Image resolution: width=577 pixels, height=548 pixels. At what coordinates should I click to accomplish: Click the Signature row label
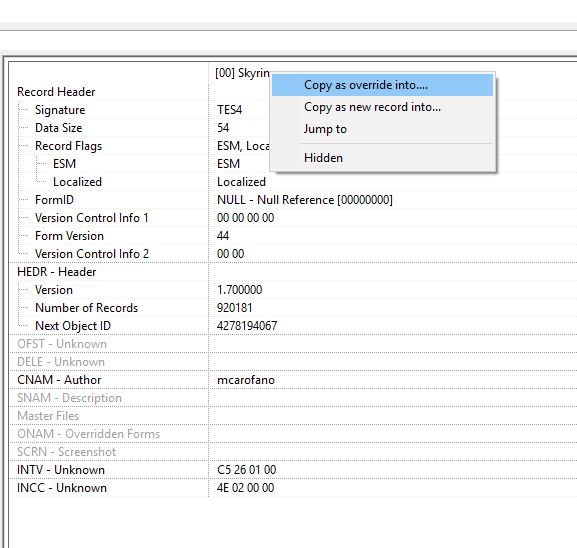coord(60,110)
